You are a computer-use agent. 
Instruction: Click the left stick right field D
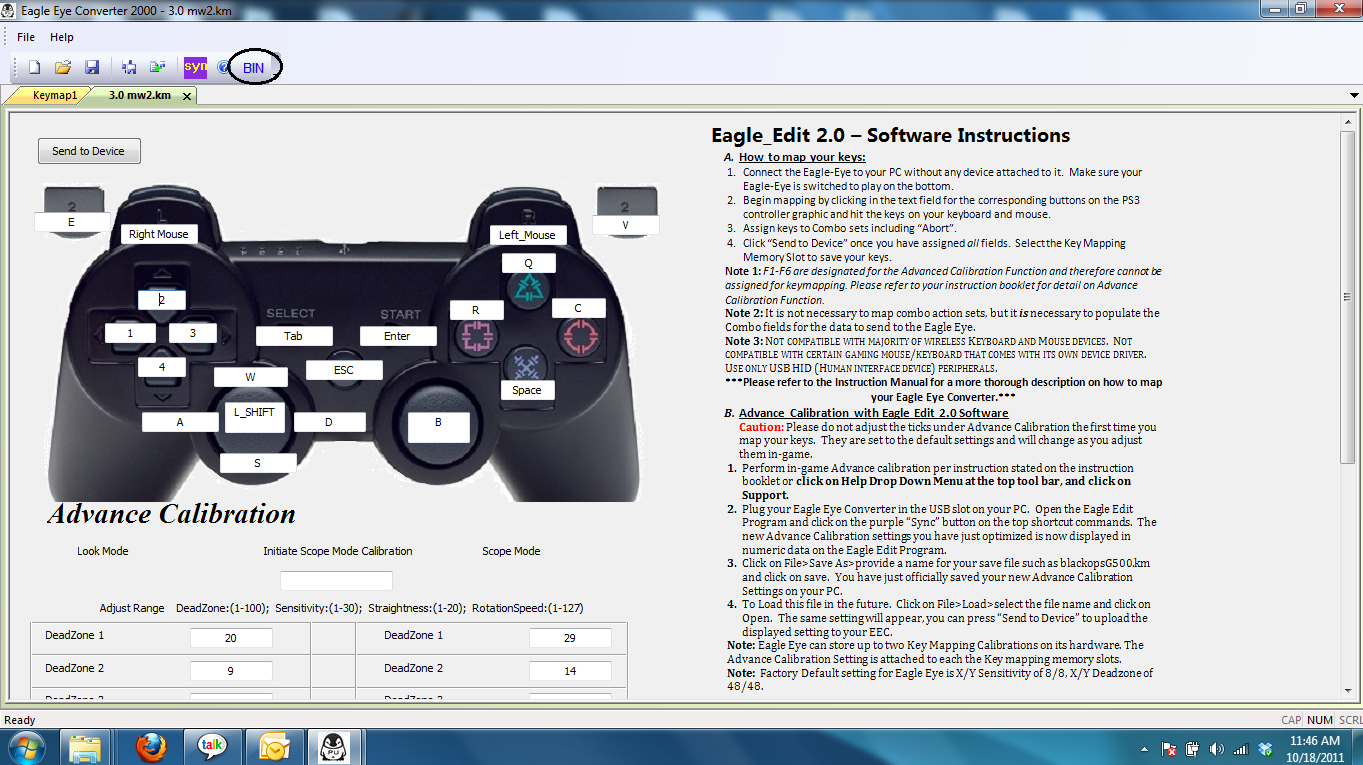tap(328, 422)
